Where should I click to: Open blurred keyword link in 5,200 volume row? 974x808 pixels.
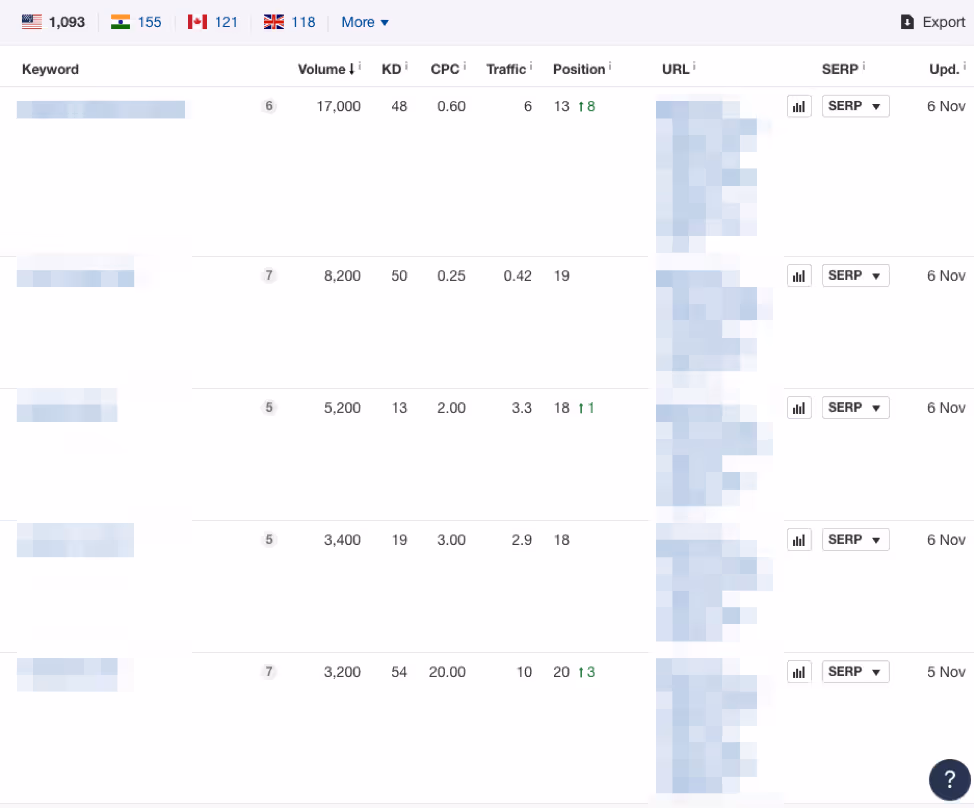pyautogui.click(x=67, y=406)
